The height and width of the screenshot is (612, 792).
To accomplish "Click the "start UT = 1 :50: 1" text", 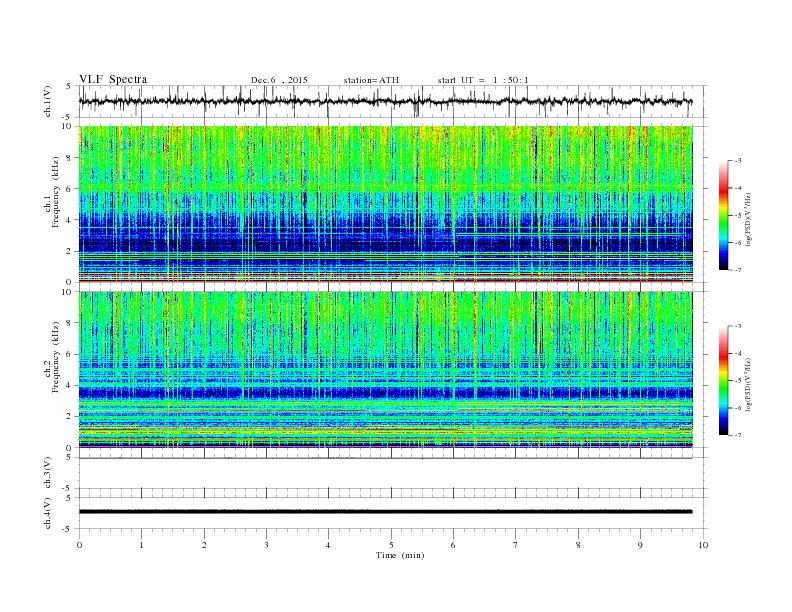I will [483, 80].
